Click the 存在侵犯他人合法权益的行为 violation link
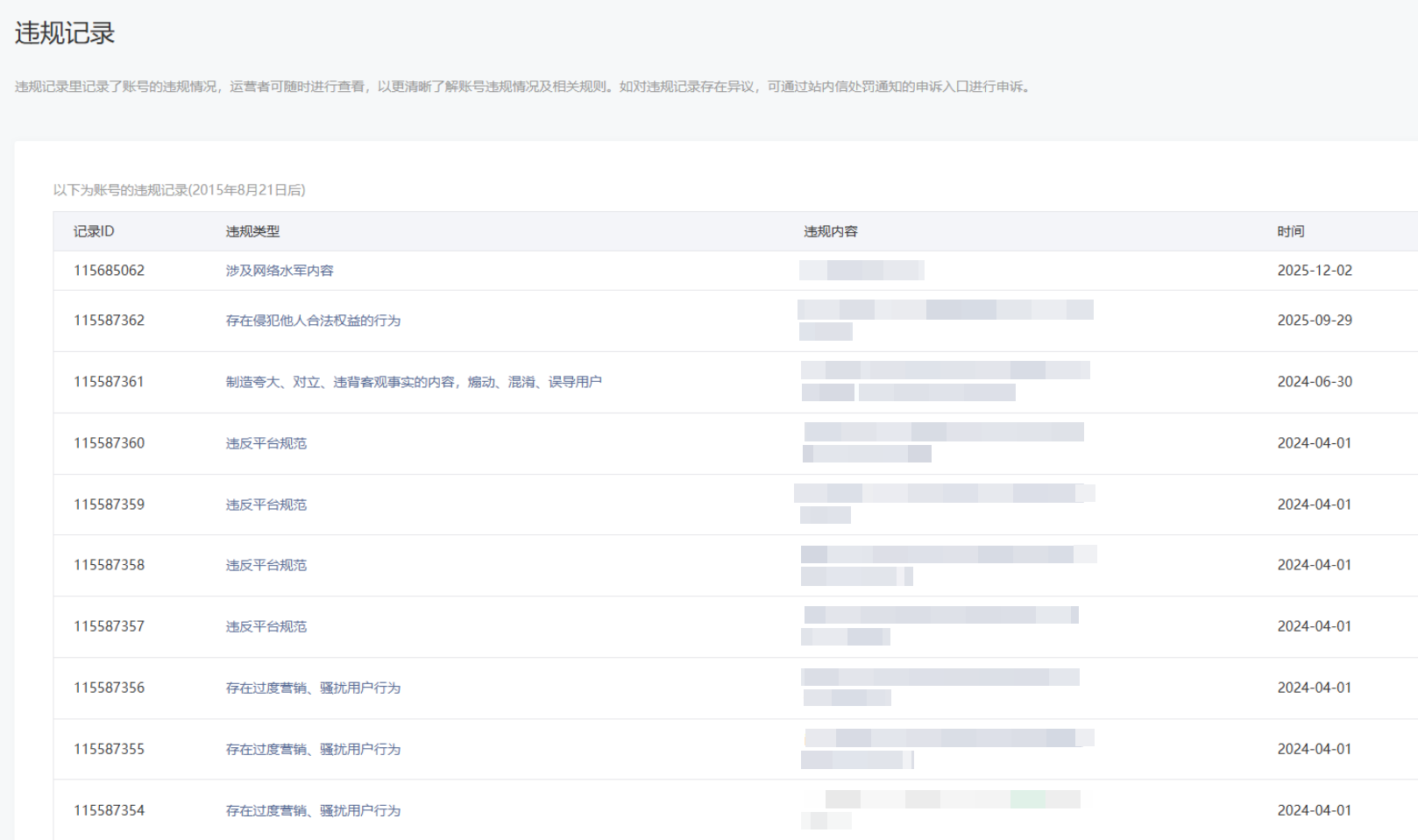This screenshot has height=840, width=1418. pos(313,321)
